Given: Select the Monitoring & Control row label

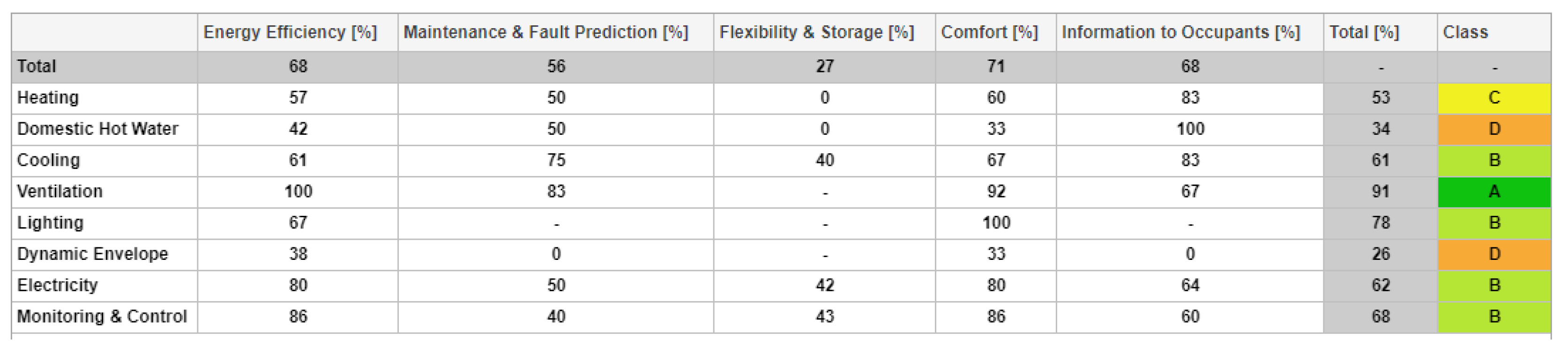Looking at the screenshot, I should 102,317.
